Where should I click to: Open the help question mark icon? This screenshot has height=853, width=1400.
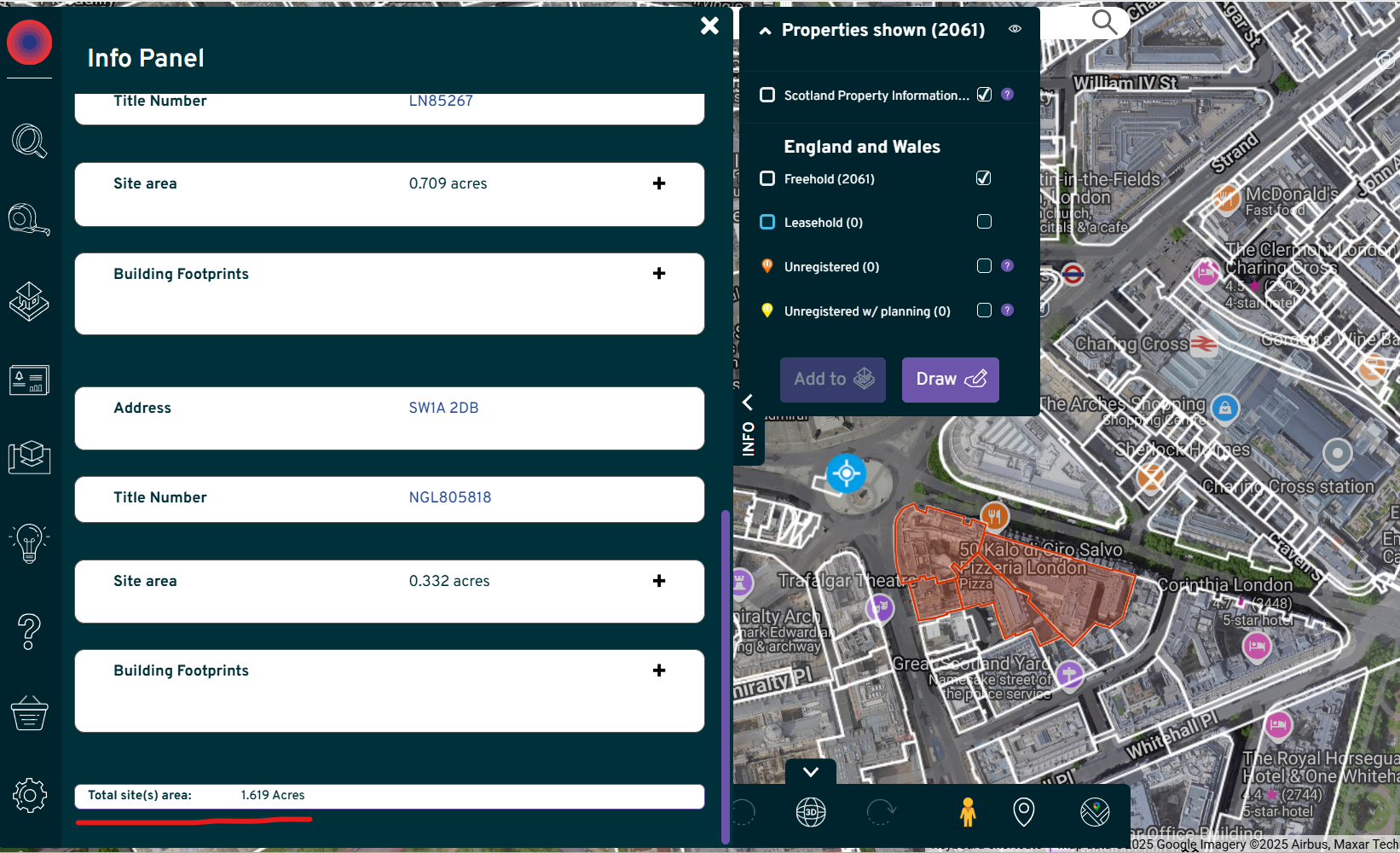pos(30,632)
